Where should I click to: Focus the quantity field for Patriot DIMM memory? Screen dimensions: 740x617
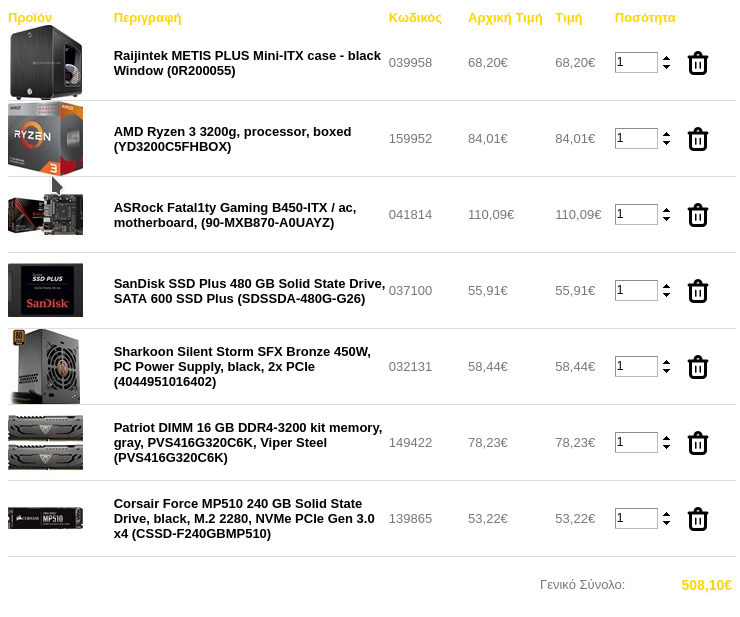pyautogui.click(x=636, y=442)
